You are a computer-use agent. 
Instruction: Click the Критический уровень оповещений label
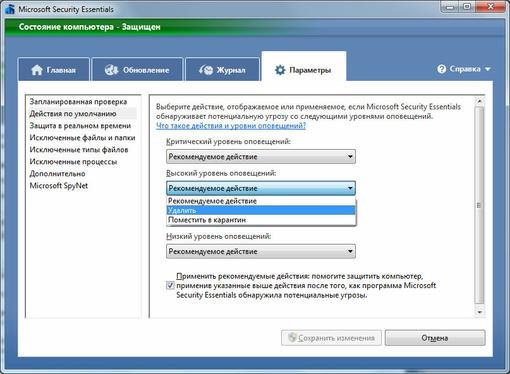[x=229, y=141]
